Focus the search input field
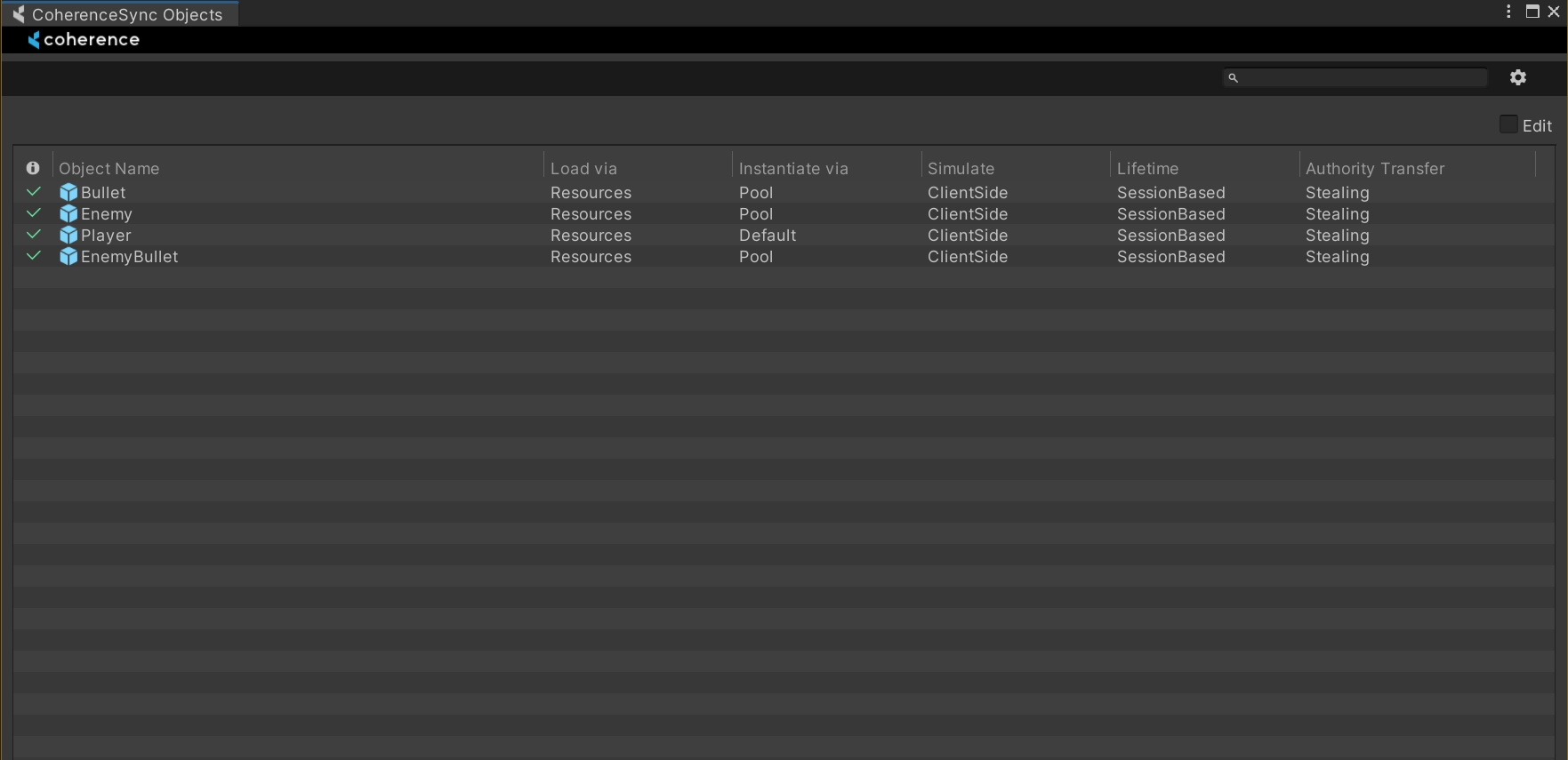 [x=1361, y=78]
